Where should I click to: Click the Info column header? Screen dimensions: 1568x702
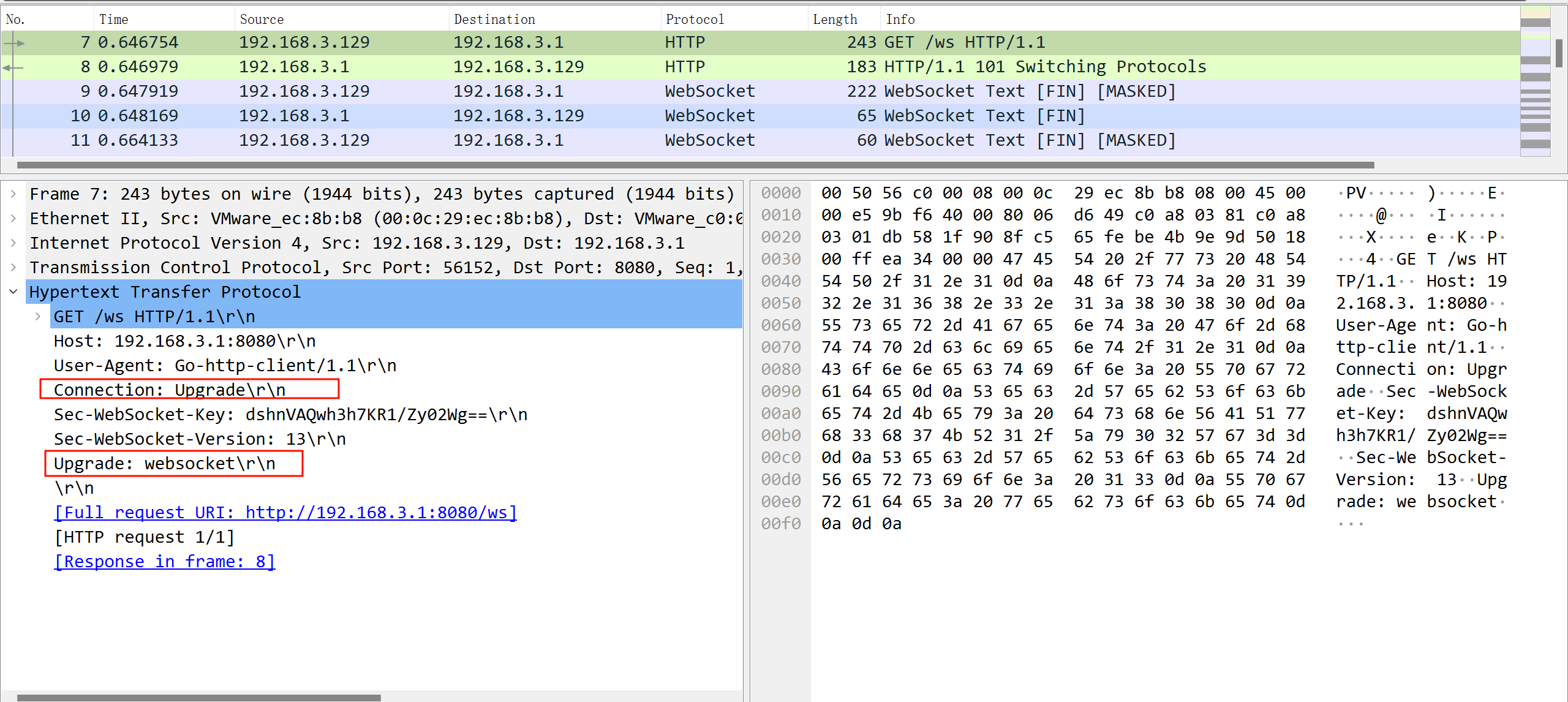point(900,20)
